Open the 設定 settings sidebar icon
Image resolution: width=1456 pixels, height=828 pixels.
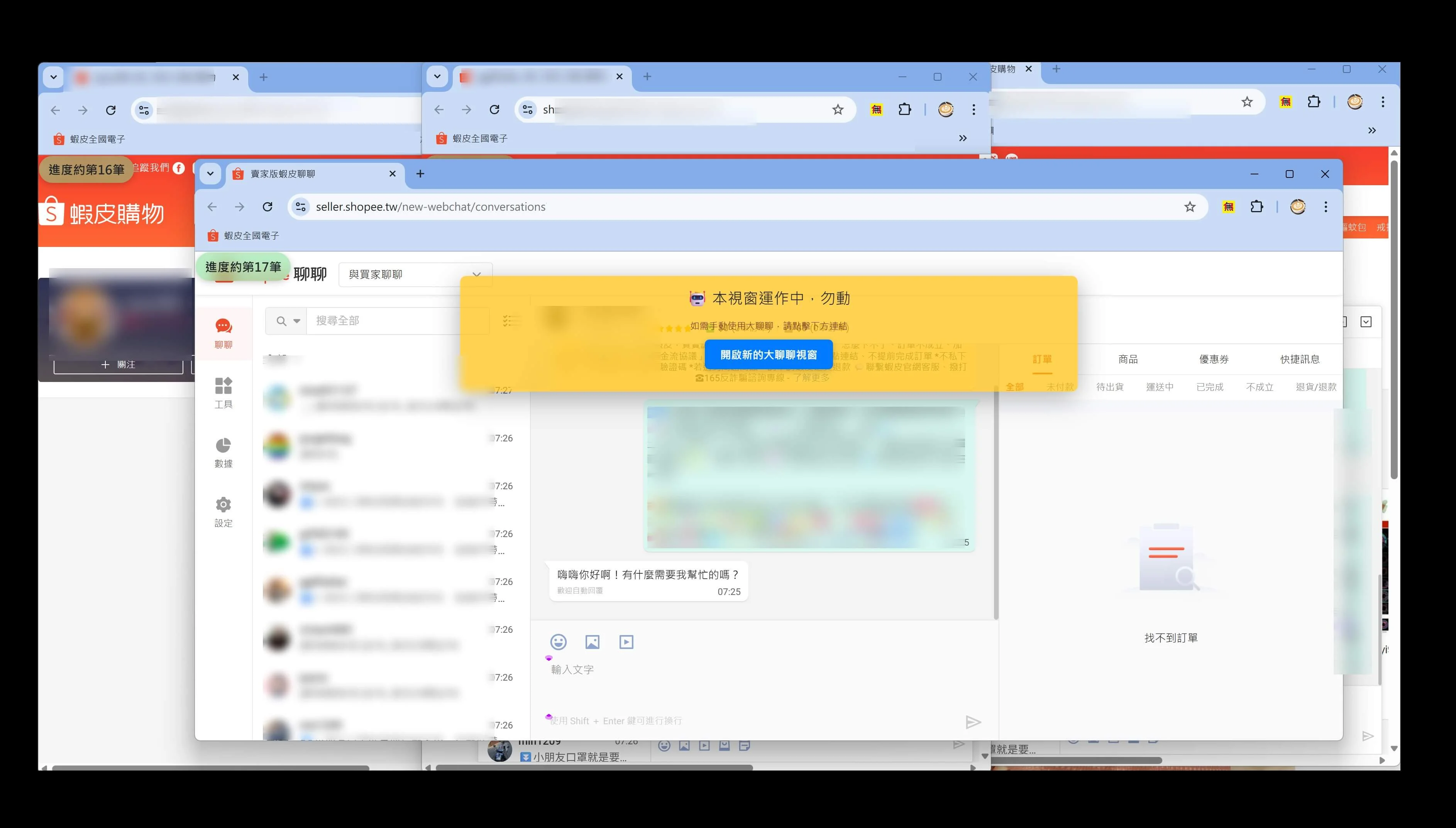tap(223, 512)
